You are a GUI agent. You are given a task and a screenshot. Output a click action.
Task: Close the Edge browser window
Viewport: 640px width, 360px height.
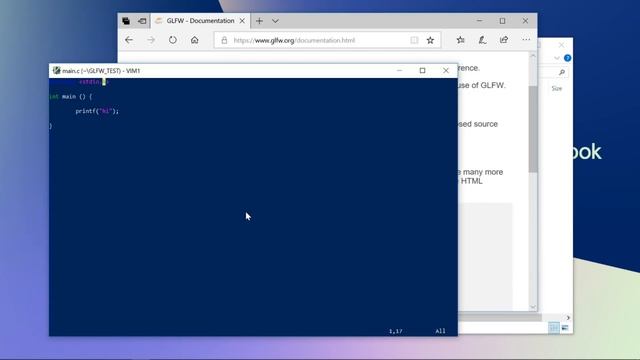point(525,21)
